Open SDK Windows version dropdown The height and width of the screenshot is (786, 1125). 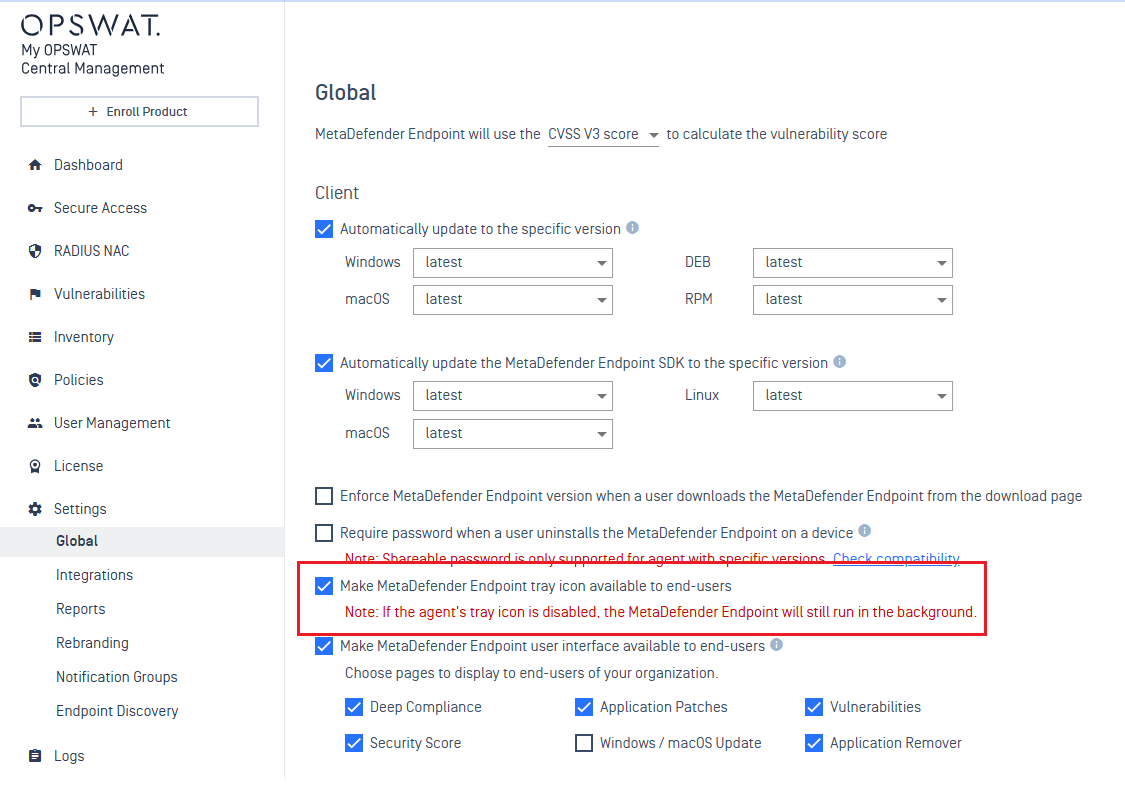point(513,396)
